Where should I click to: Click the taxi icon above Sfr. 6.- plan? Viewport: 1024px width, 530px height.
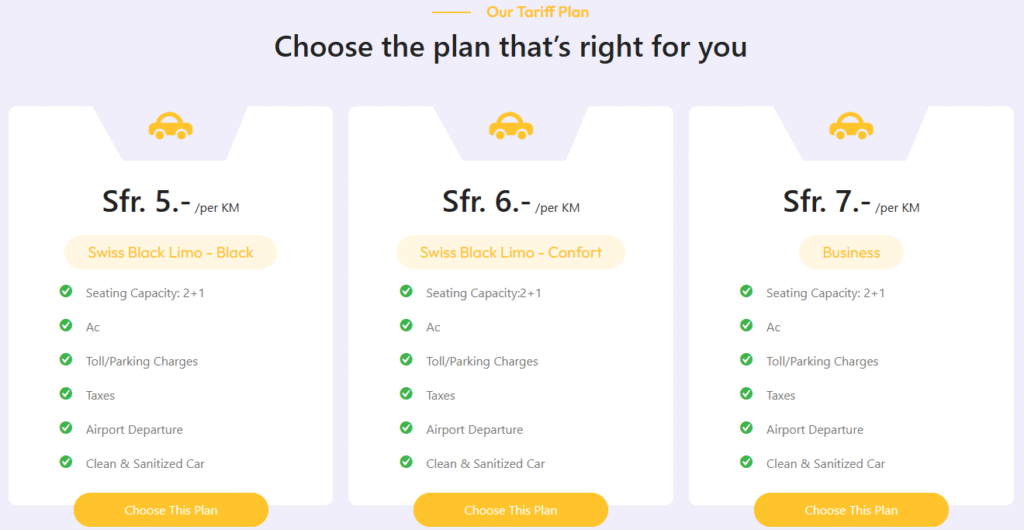(x=511, y=126)
